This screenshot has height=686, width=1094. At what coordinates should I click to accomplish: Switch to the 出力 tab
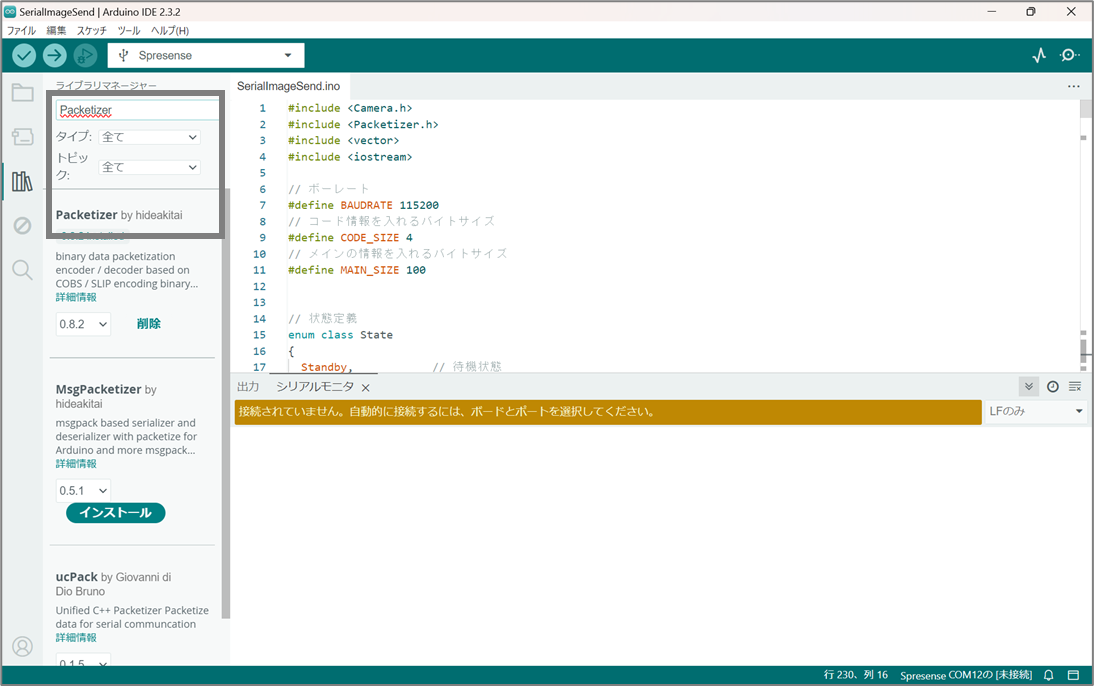(248, 387)
